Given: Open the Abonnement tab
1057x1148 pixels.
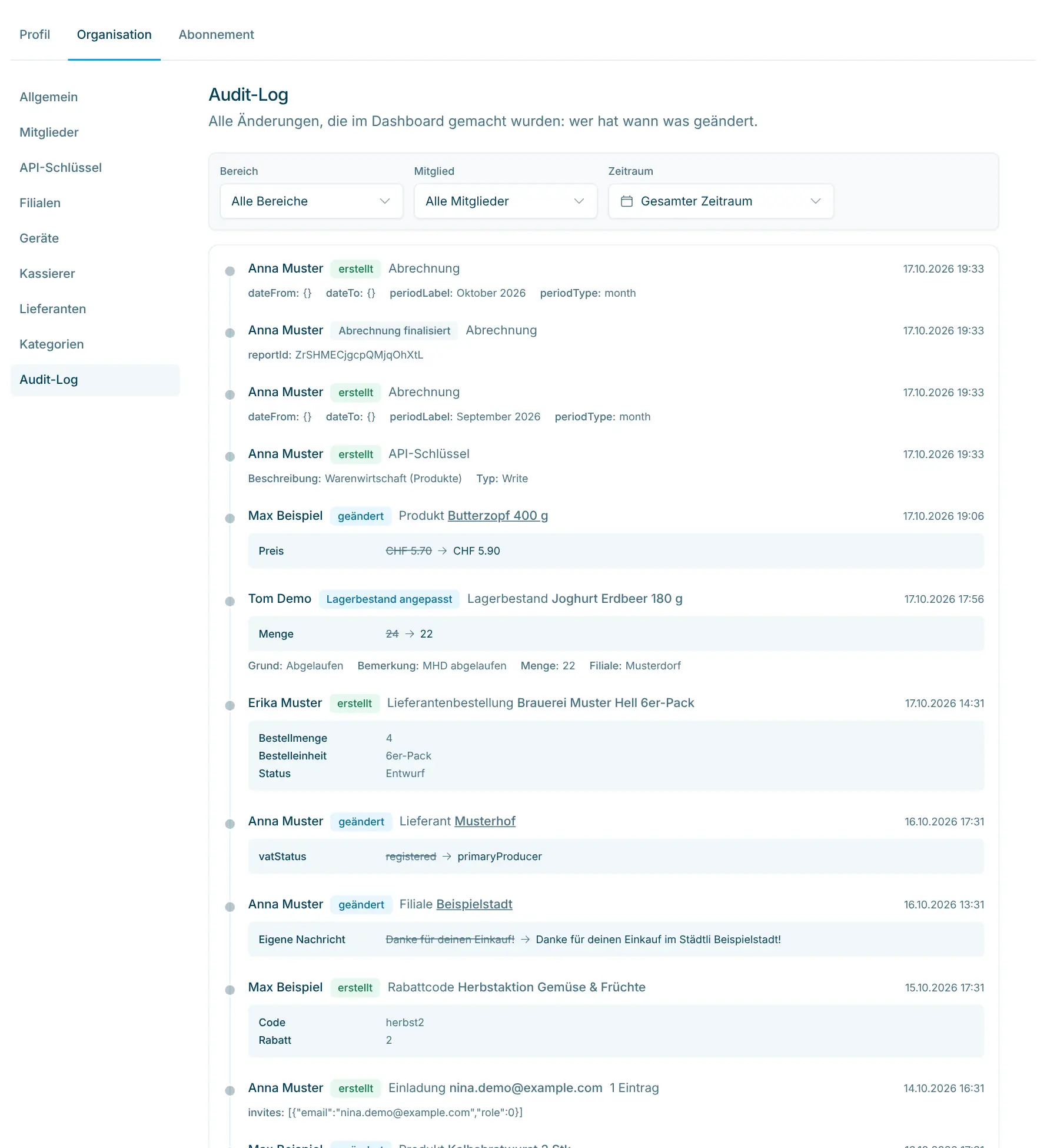Looking at the screenshot, I should point(216,35).
